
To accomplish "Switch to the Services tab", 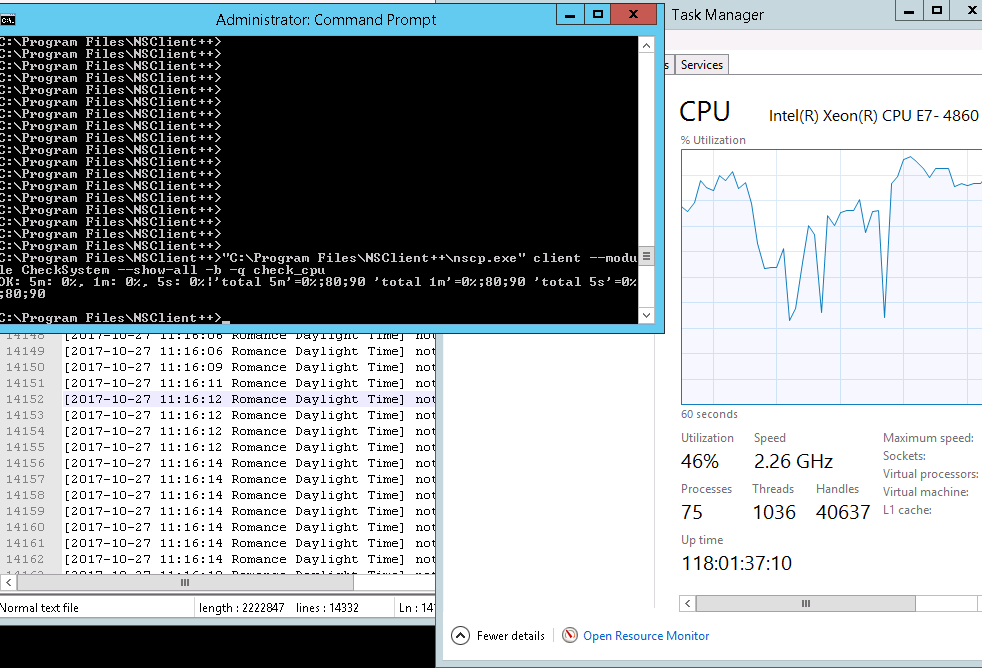I will pyautogui.click(x=700, y=63).
